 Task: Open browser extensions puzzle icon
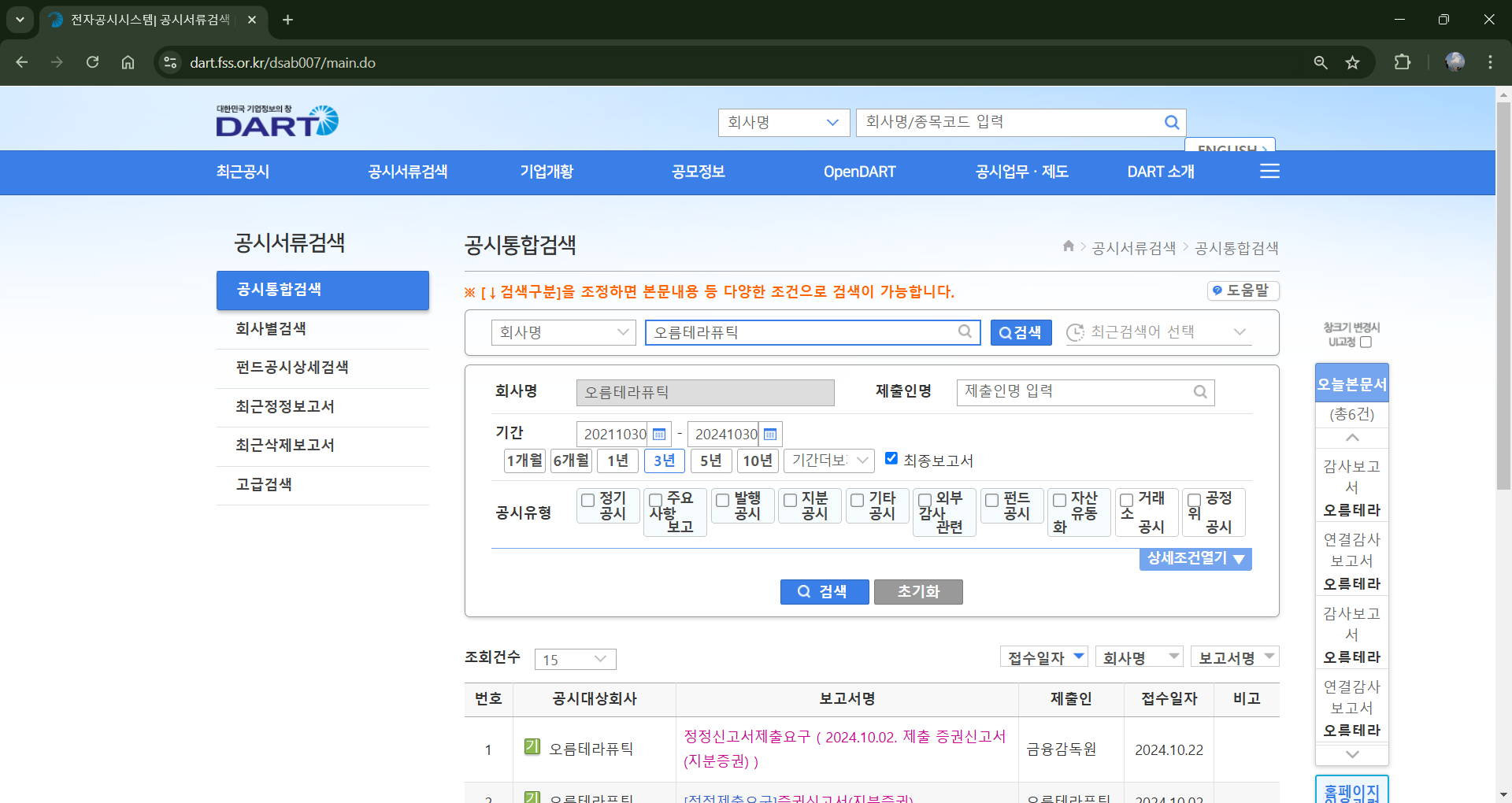point(1403,62)
